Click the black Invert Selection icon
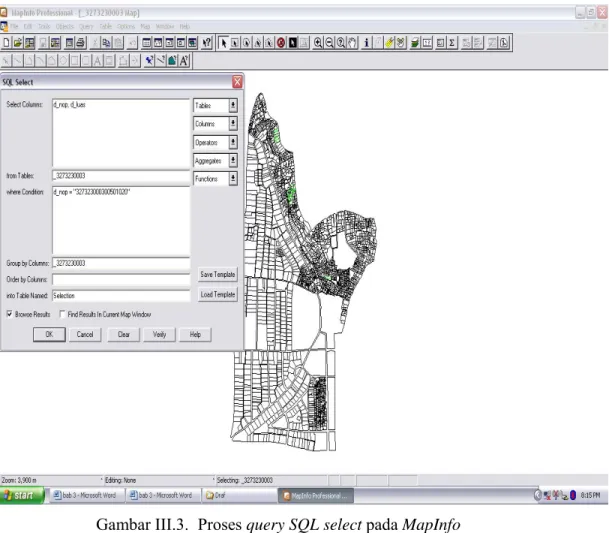This screenshot has width=609, height=533. coord(292,42)
